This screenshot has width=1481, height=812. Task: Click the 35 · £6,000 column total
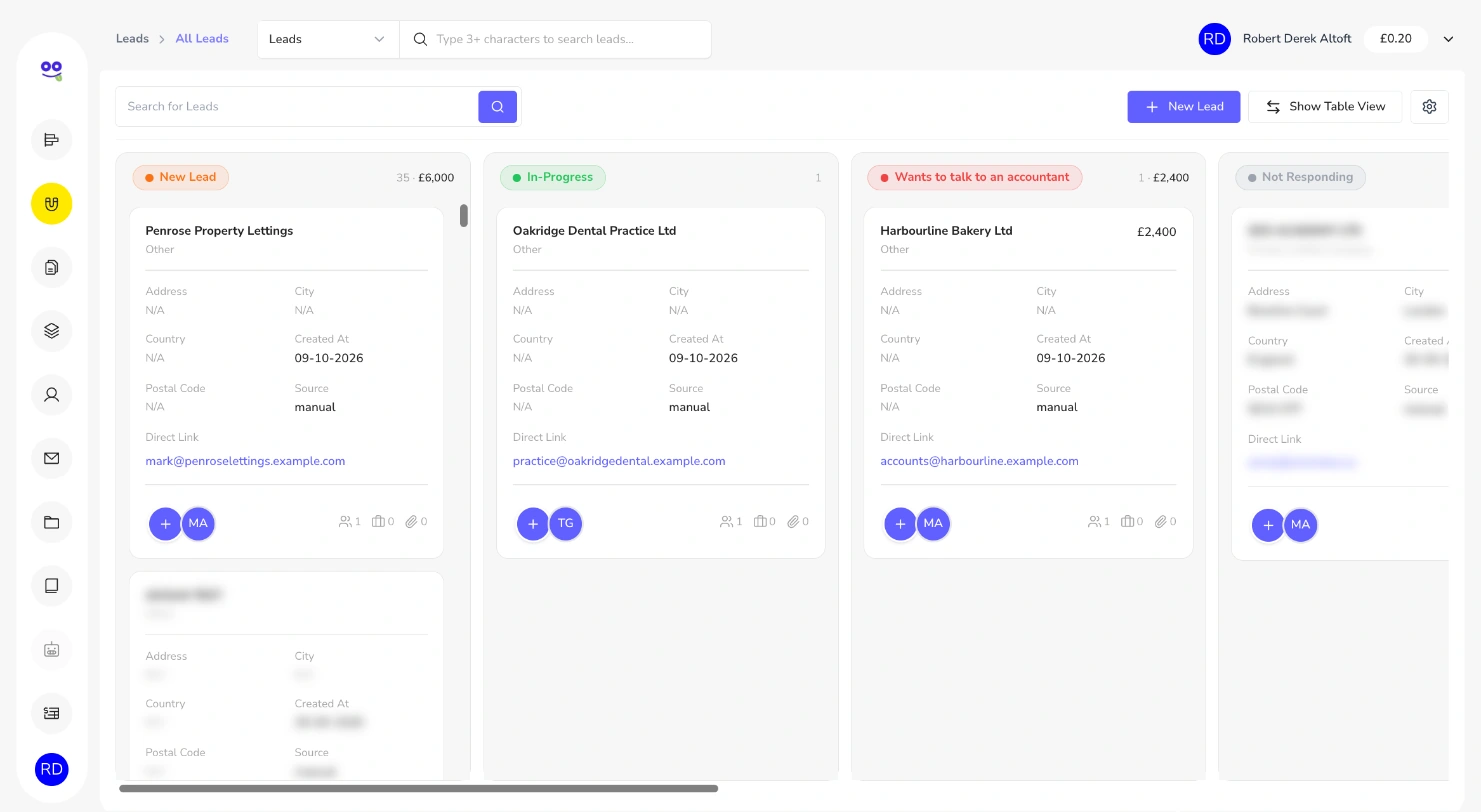point(425,178)
